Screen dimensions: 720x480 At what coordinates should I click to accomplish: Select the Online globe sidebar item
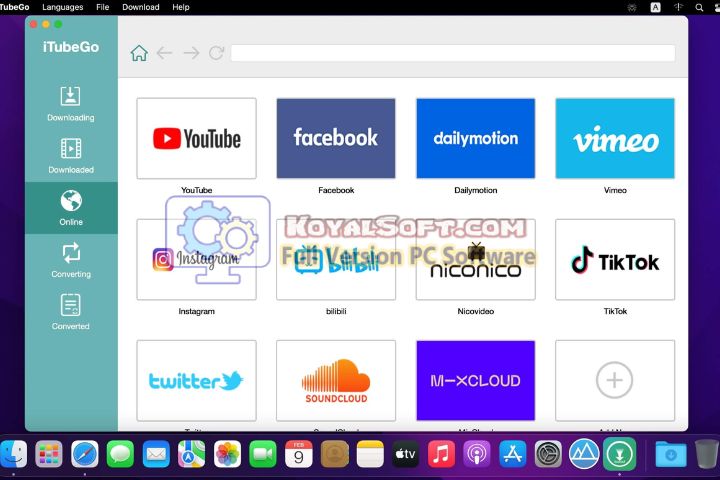[x=71, y=208]
